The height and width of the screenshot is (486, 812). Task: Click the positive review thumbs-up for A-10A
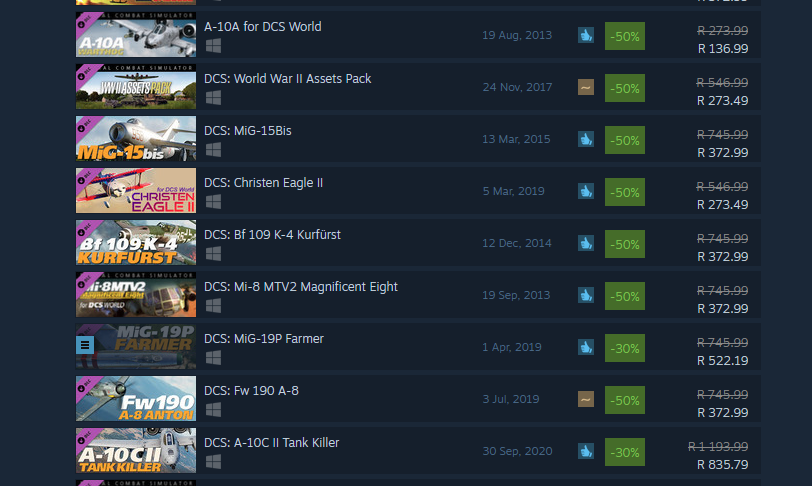tap(586, 35)
